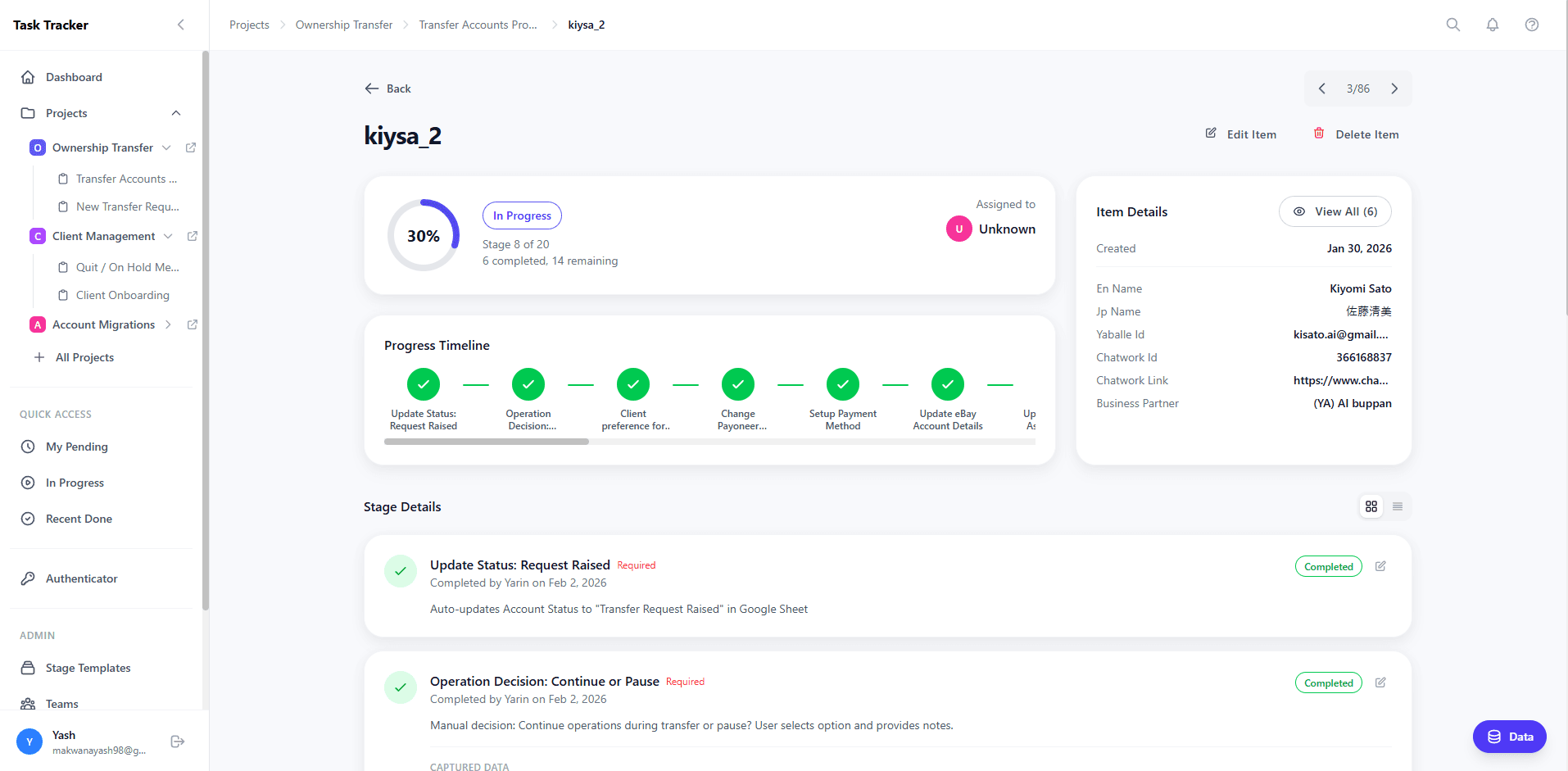Collapse the Projects section chevron
This screenshot has width=1568, height=771.
click(176, 113)
